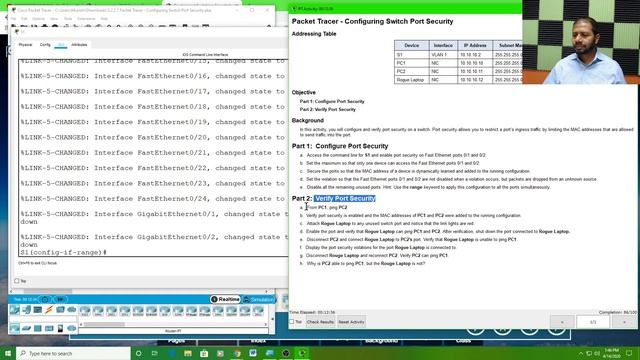Select the End Devices category icon

tap(26, 310)
